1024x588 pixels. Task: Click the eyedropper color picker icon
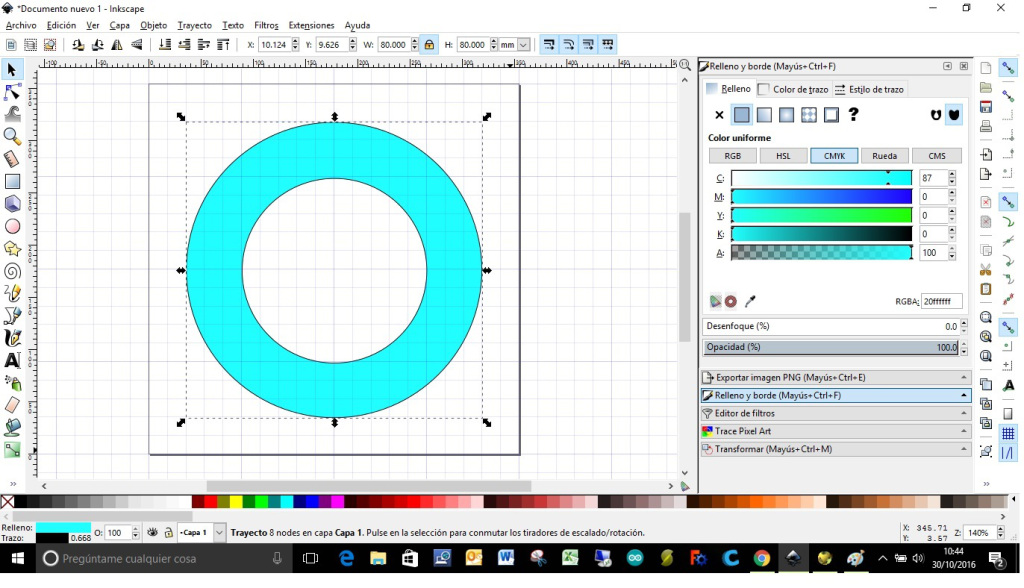pyautogui.click(x=750, y=301)
